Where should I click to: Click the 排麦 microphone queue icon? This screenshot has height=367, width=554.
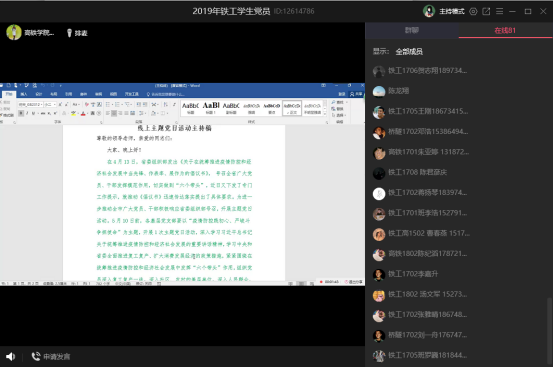[77, 33]
